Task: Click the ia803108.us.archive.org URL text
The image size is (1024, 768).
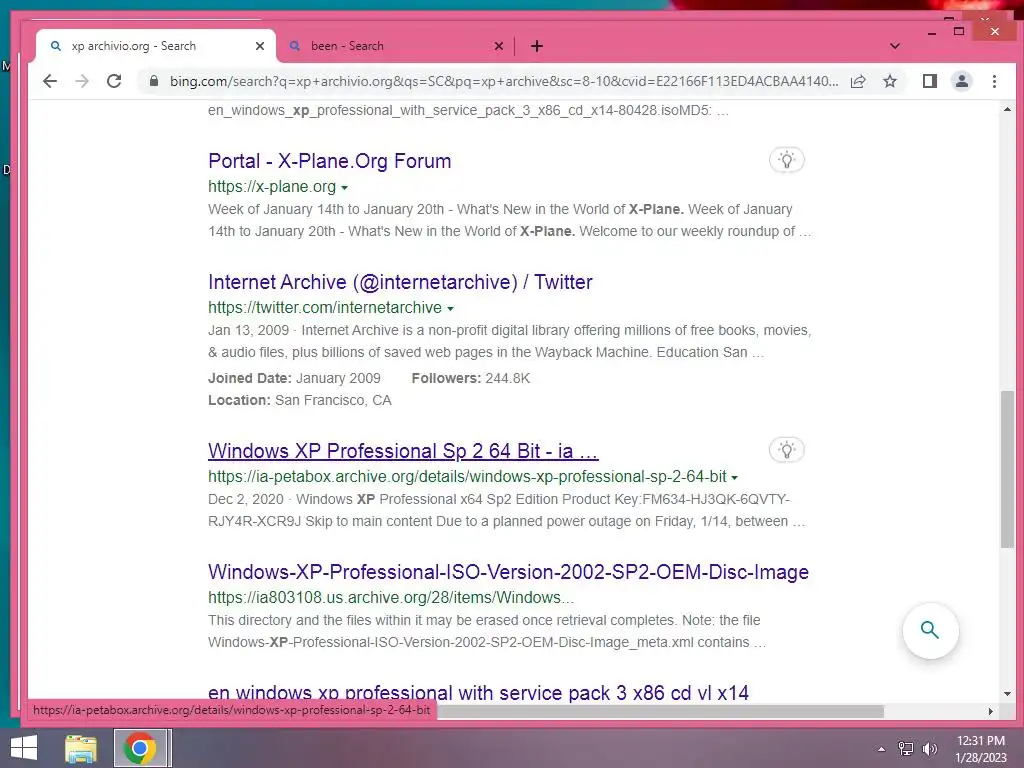Action: pyautogui.click(x=391, y=597)
